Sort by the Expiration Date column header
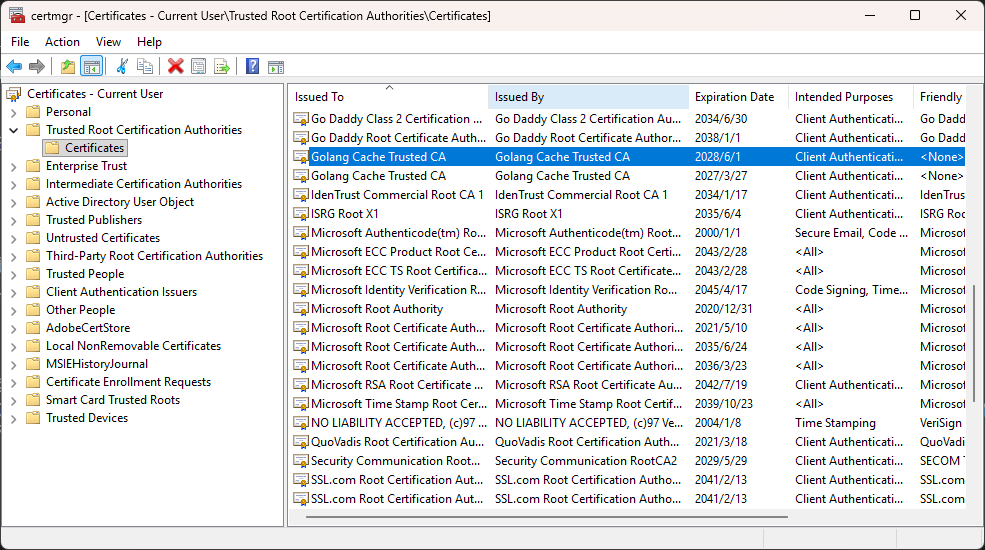This screenshot has height=550, width=985. (734, 97)
